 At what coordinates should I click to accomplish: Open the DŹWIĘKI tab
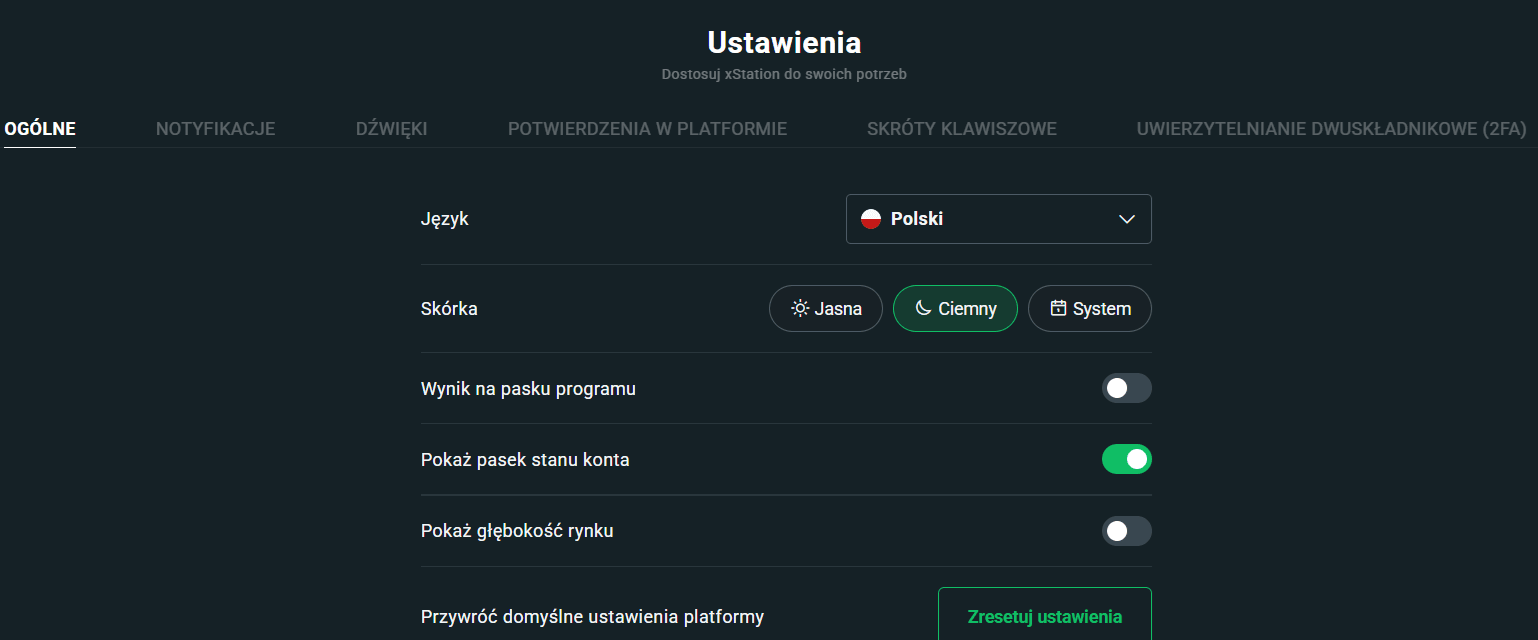(x=392, y=128)
